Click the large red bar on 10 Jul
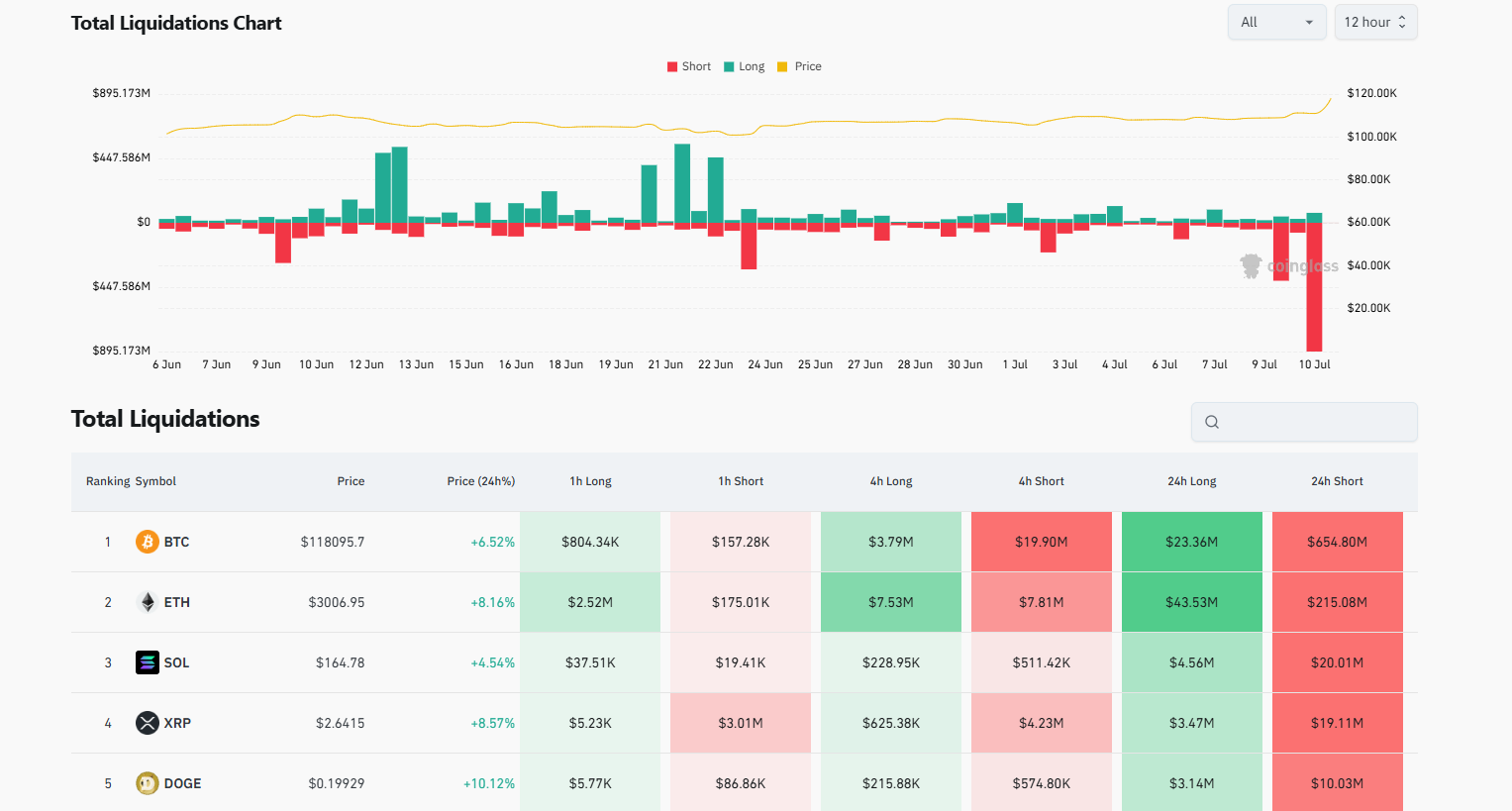Image resolution: width=1512 pixels, height=811 pixels. coord(1314,287)
